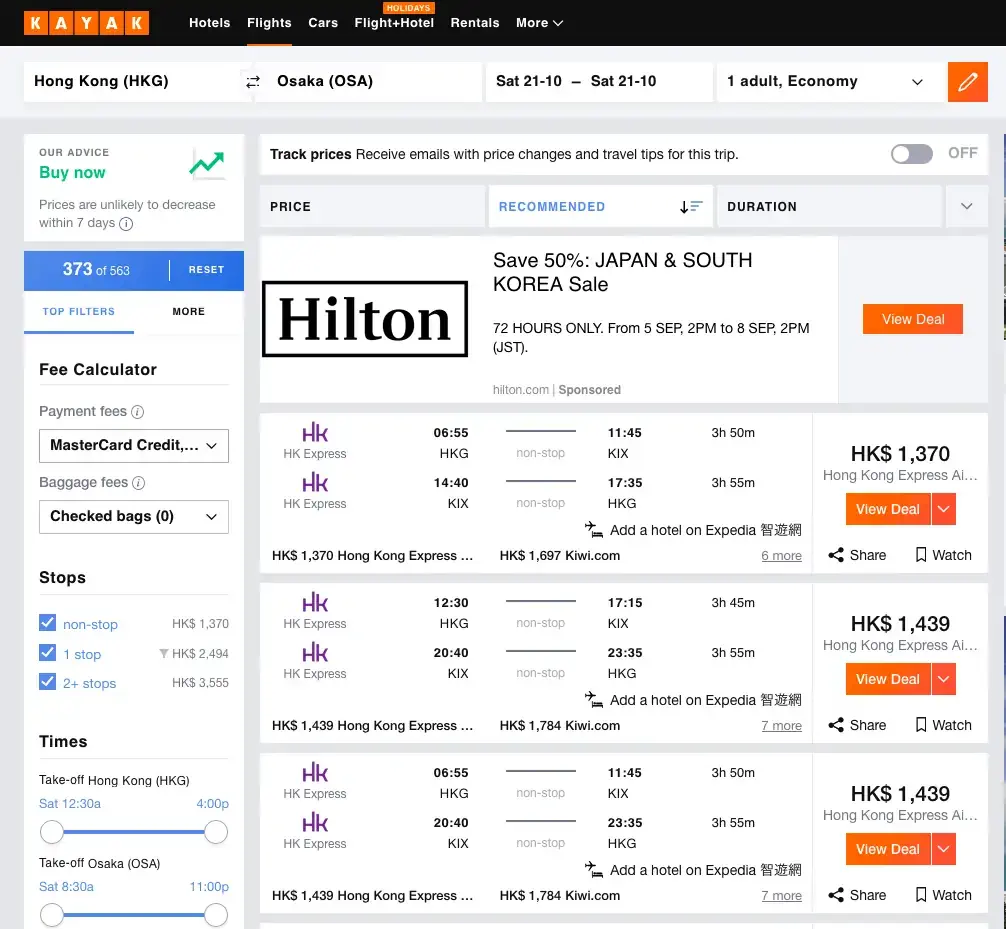The image size is (1006, 929).
Task: Click '7 more' link on 12:30 flight
Action: point(781,726)
